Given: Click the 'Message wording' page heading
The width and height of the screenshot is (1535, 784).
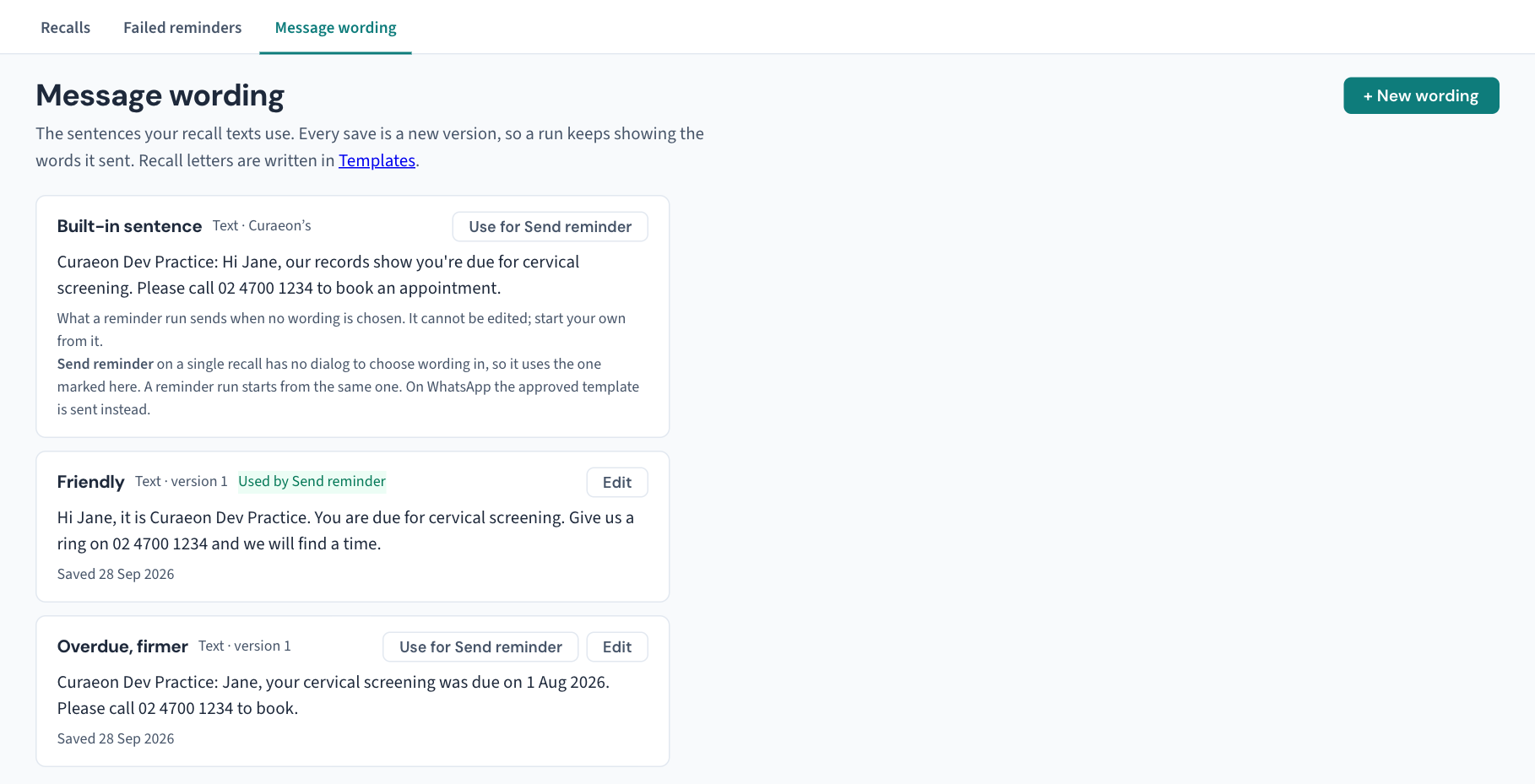Looking at the screenshot, I should tap(160, 95).
